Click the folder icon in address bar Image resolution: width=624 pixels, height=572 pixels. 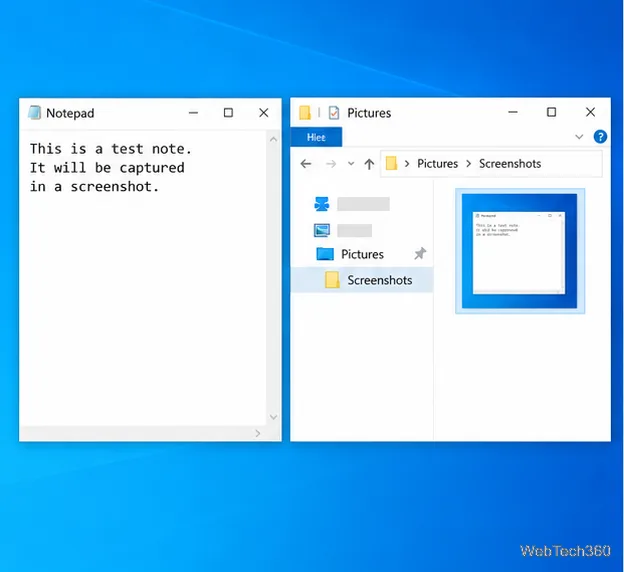tap(391, 163)
